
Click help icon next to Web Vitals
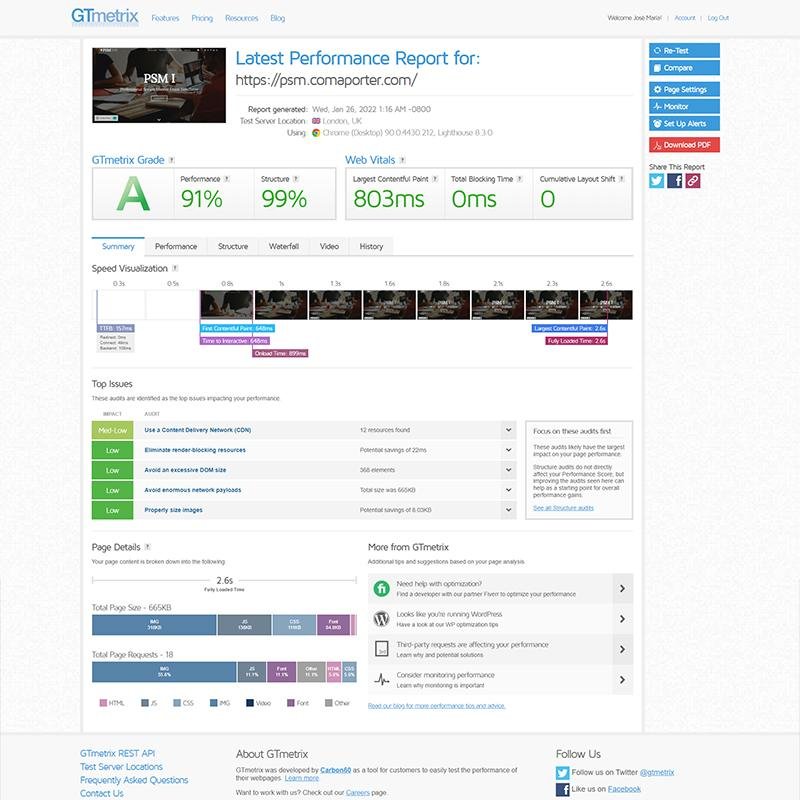tap(403, 160)
